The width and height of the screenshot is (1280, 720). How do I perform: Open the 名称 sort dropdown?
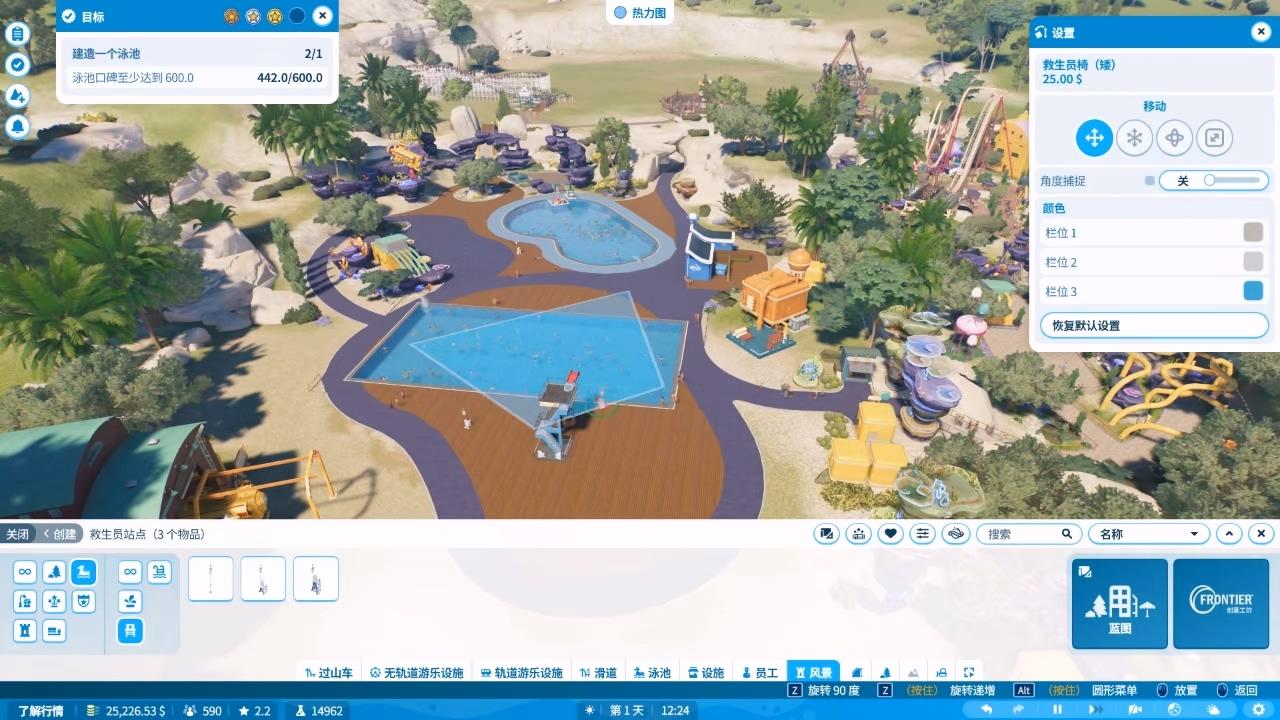click(1149, 534)
